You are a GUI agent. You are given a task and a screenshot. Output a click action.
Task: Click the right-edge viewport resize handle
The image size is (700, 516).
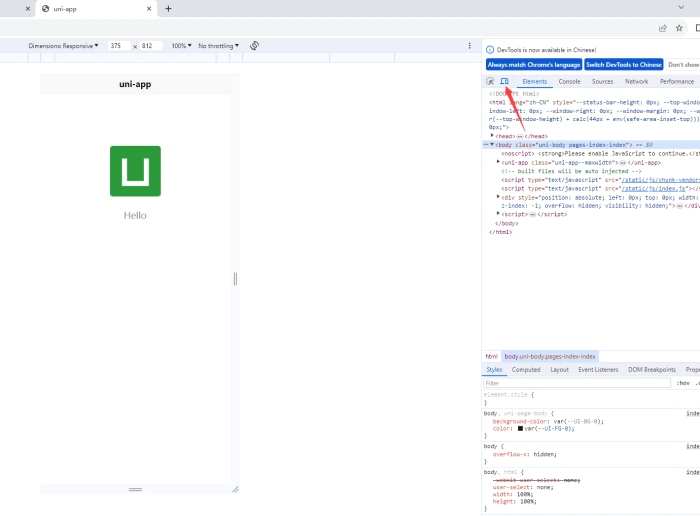[235, 279]
